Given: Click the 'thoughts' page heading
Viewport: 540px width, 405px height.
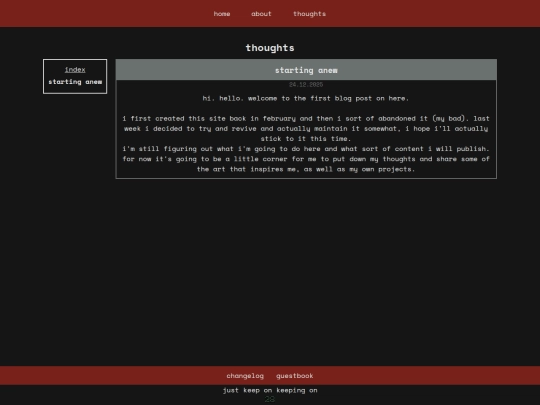Looking at the screenshot, I should pyautogui.click(x=270, y=48).
